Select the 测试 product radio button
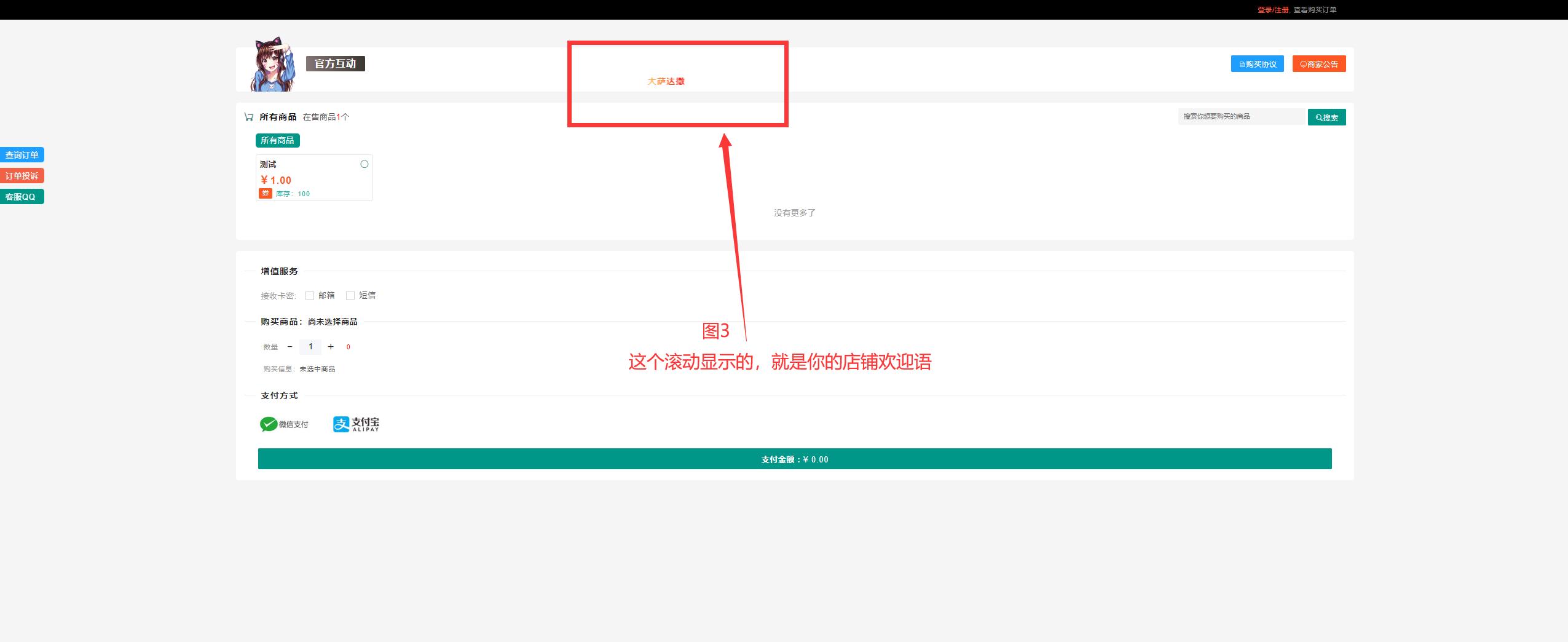This screenshot has height=642, width=1568. coord(364,164)
